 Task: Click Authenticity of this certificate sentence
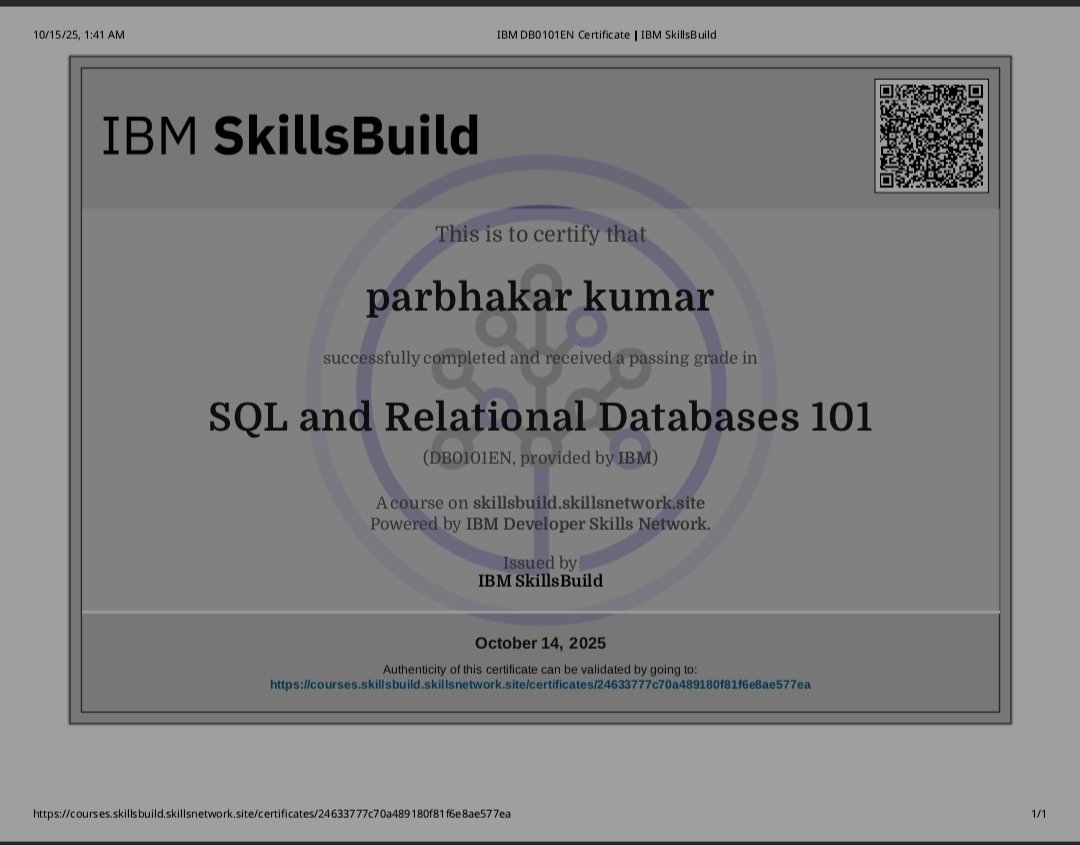(540, 669)
